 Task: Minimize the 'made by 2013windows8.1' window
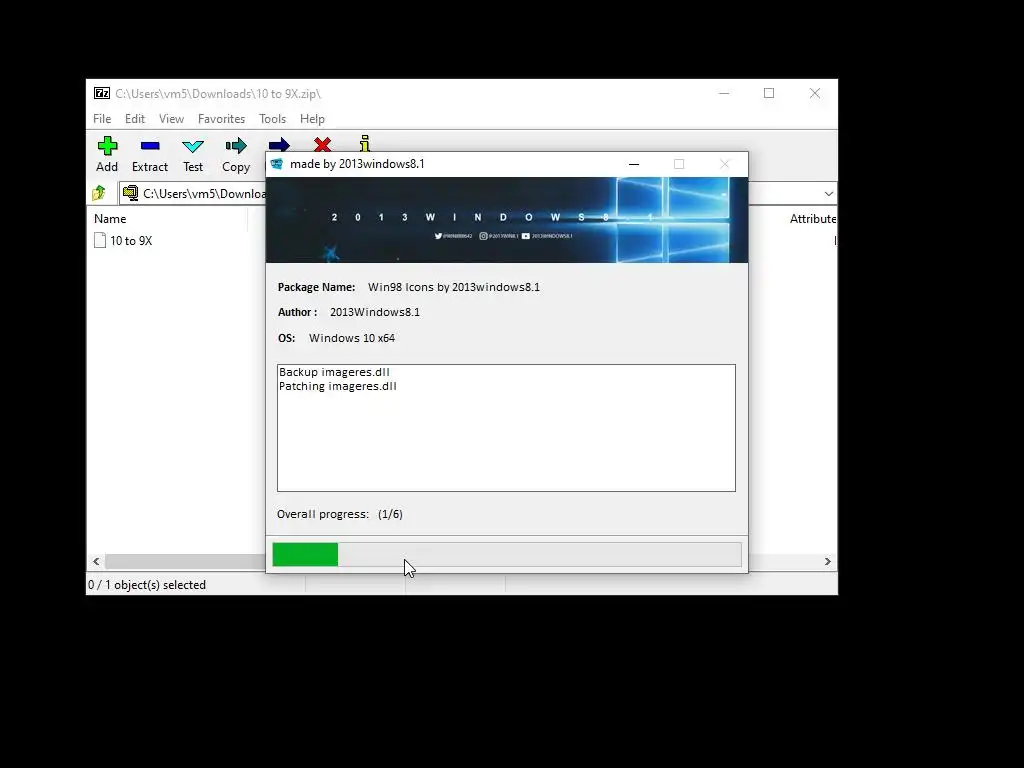tap(633, 164)
